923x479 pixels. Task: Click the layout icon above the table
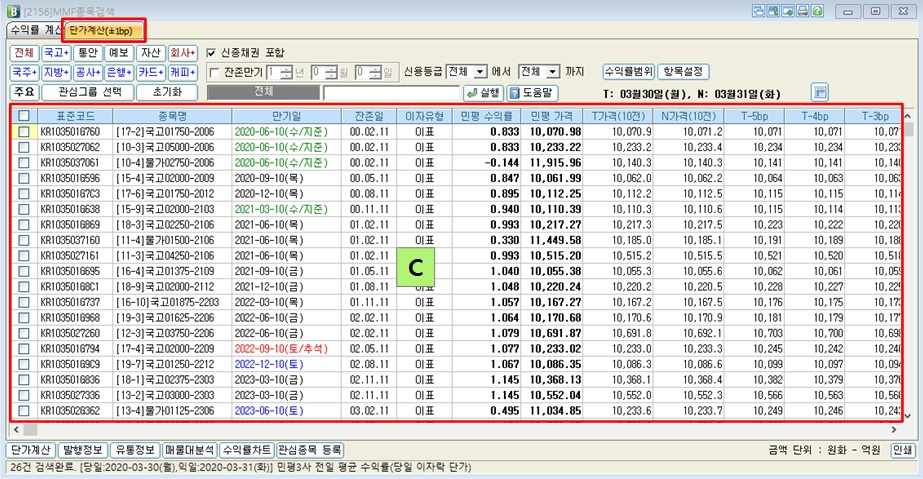[821, 92]
